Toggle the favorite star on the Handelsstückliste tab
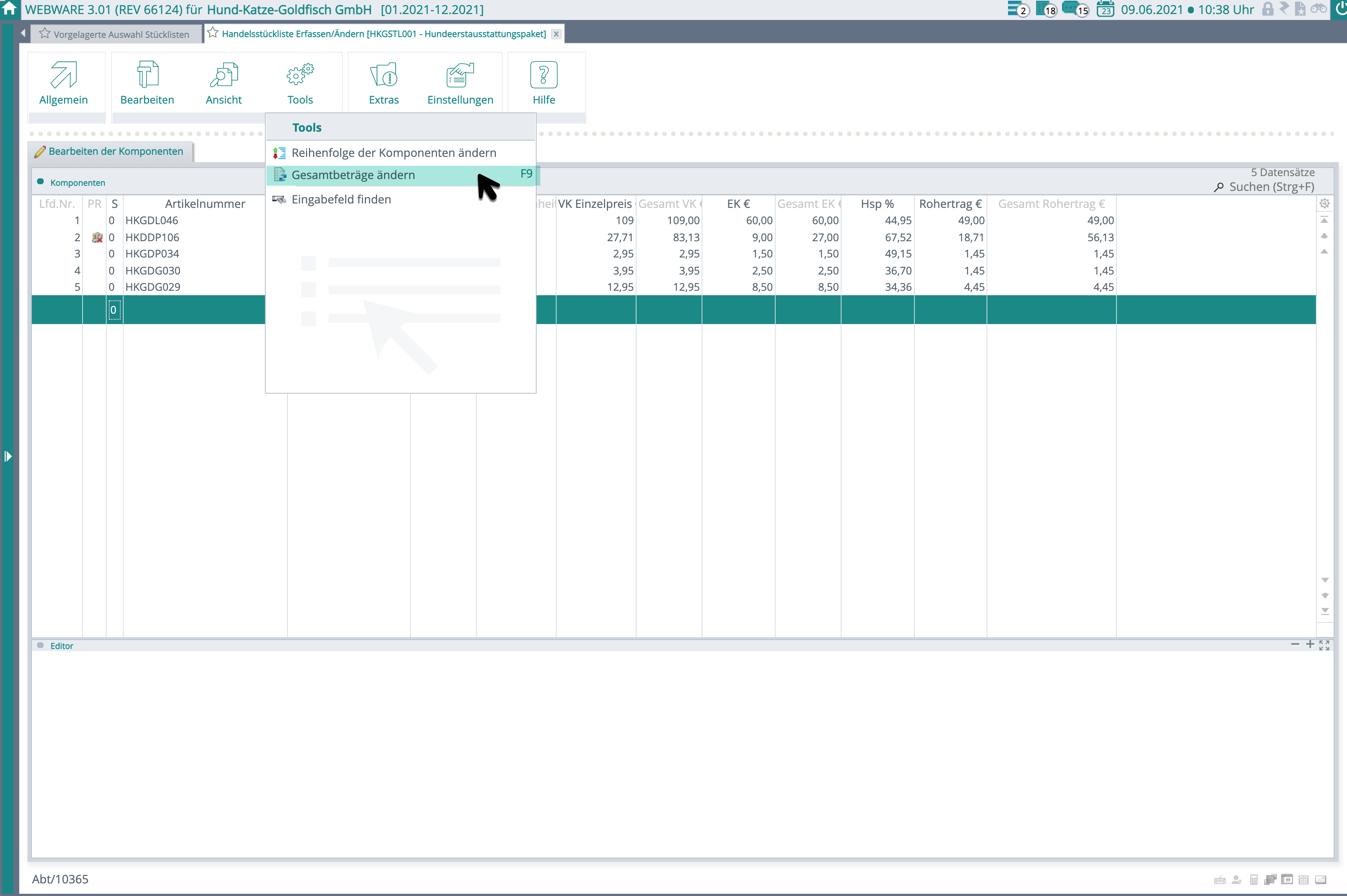 tap(212, 33)
